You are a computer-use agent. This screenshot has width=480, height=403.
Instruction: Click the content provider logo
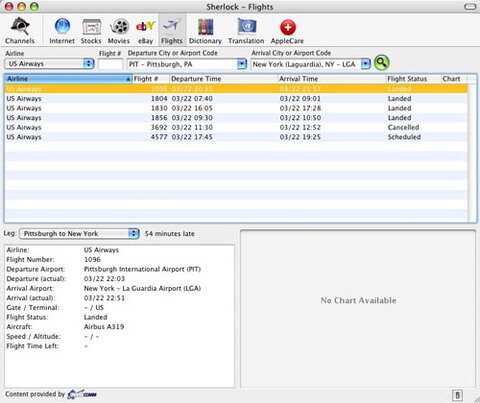click(x=82, y=394)
